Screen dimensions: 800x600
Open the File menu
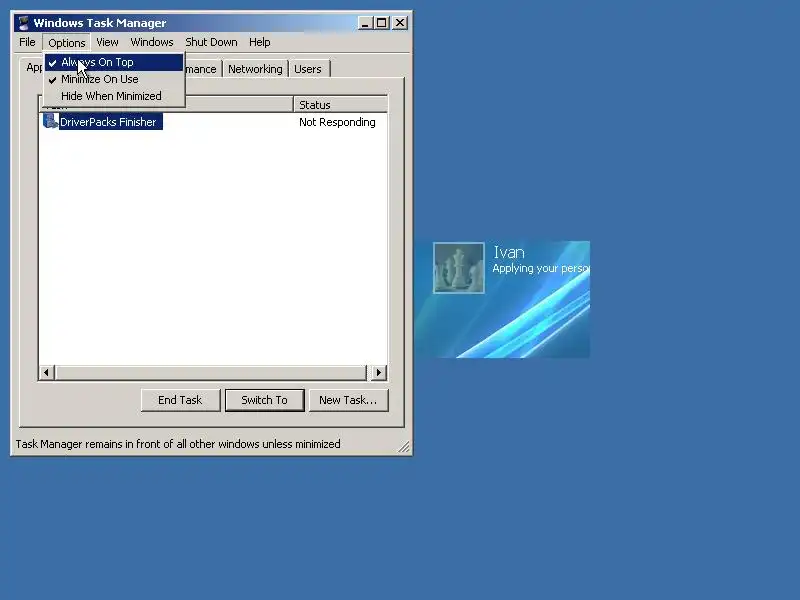point(27,42)
